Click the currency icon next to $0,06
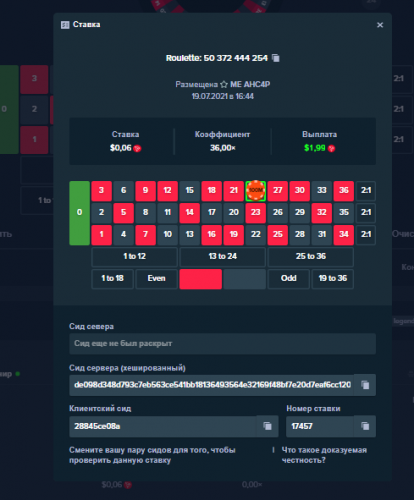414x500 pixels. coord(137,148)
